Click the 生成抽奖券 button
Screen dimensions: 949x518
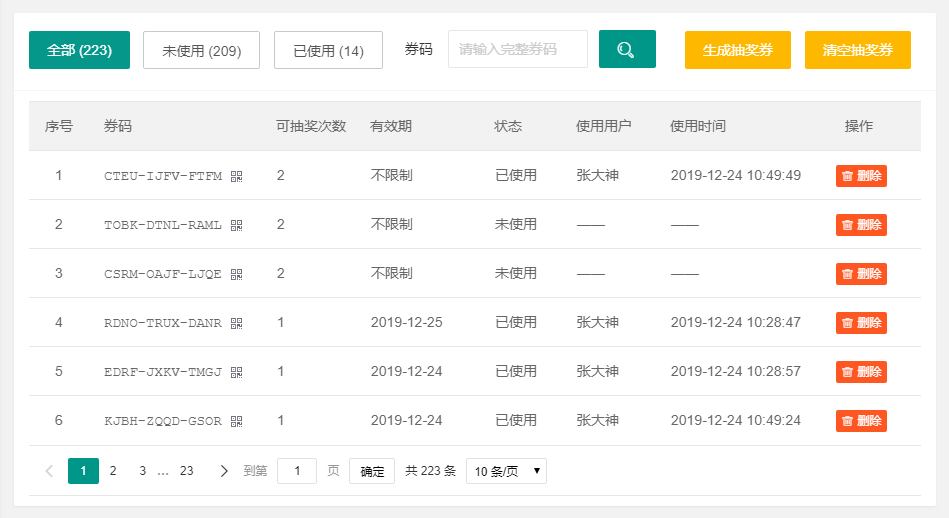click(738, 50)
